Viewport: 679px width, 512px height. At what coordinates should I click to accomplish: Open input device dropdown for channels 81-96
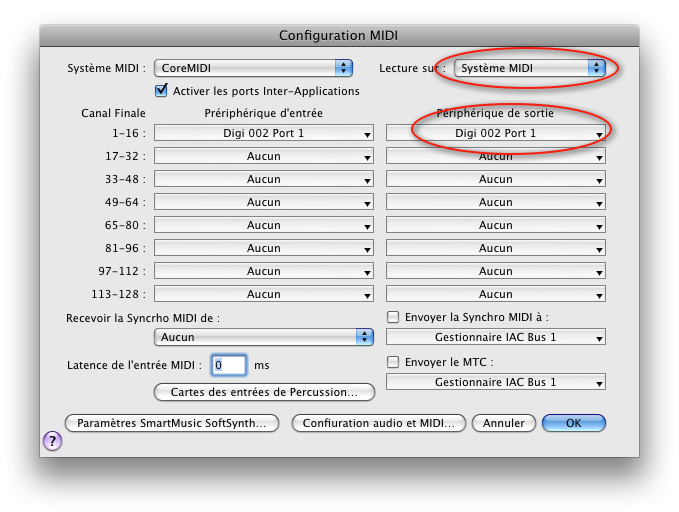coord(264,248)
